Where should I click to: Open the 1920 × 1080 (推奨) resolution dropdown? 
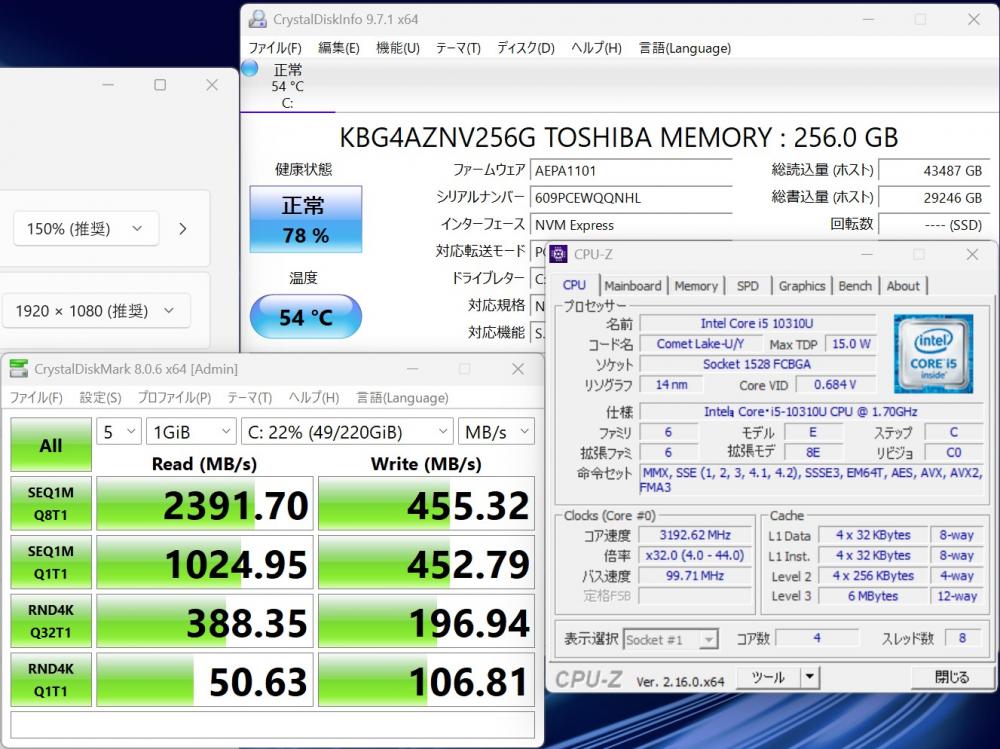(96, 311)
